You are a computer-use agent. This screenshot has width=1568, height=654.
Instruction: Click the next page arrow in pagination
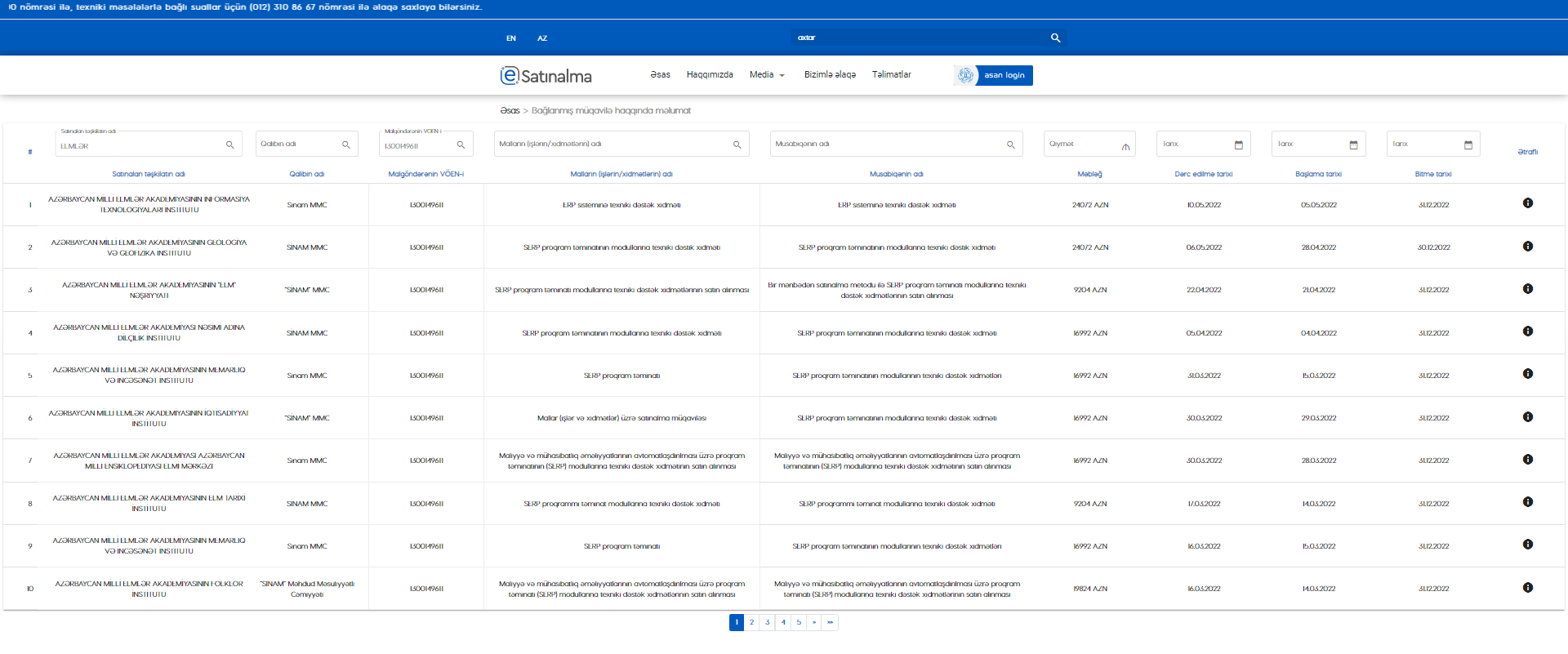pos(814,622)
